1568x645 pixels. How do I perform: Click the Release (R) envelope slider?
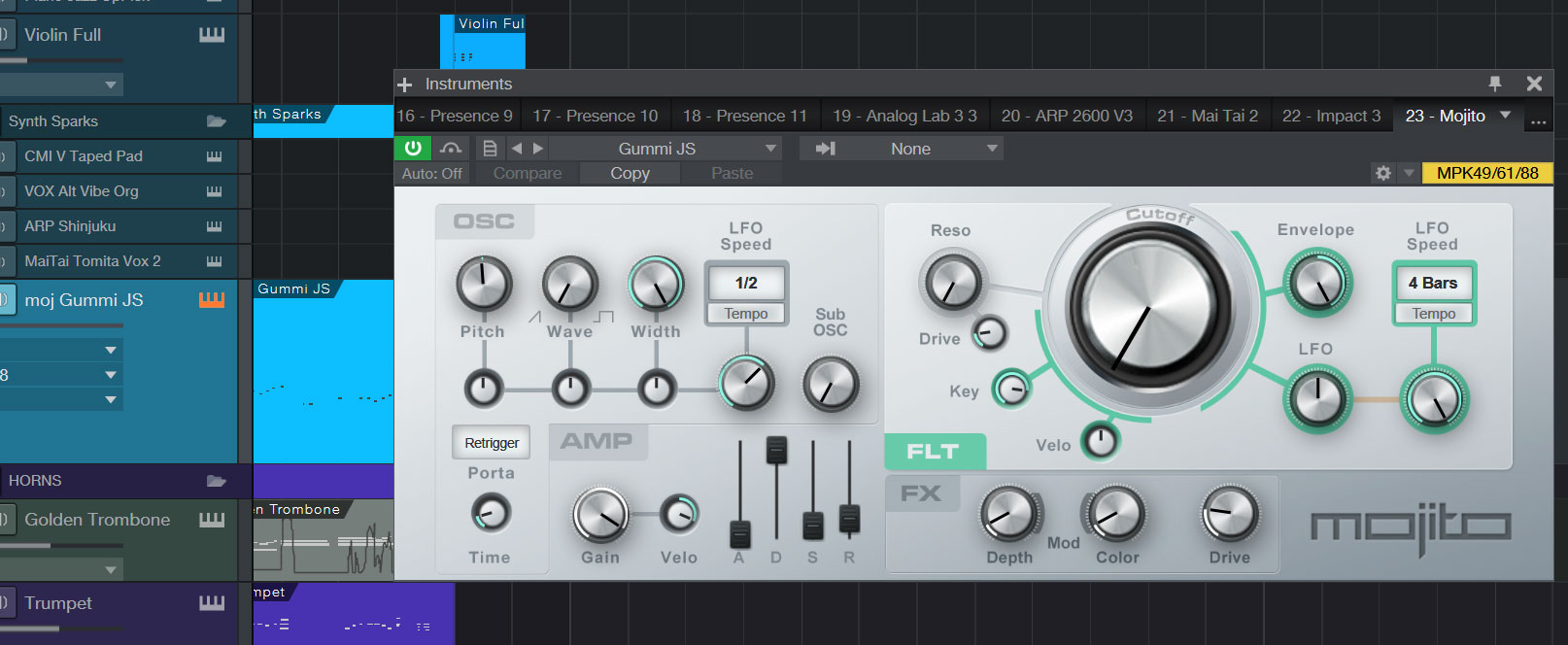pos(849,519)
